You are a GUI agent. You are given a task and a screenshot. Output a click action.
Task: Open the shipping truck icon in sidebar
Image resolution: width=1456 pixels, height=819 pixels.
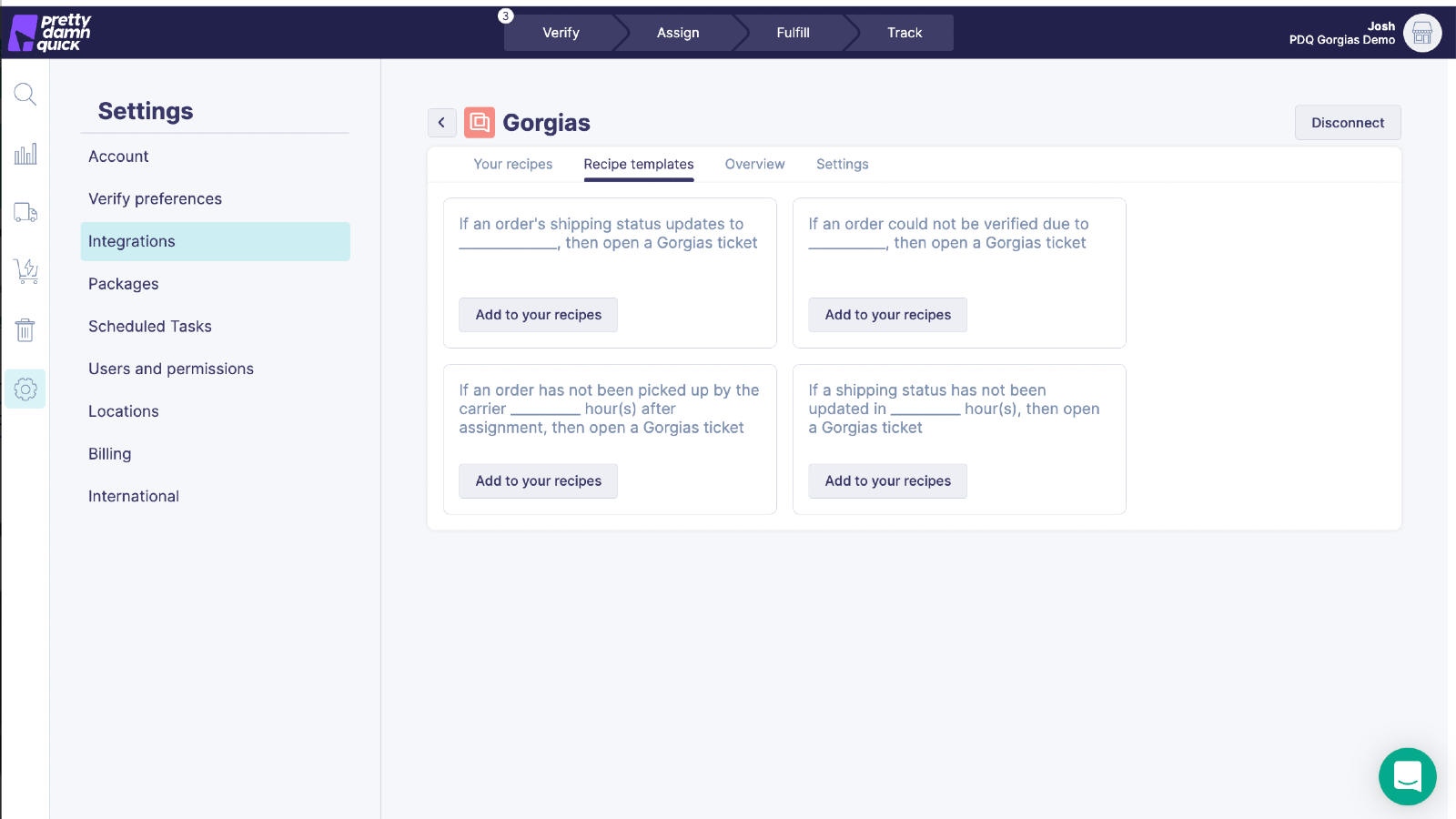pos(25,212)
